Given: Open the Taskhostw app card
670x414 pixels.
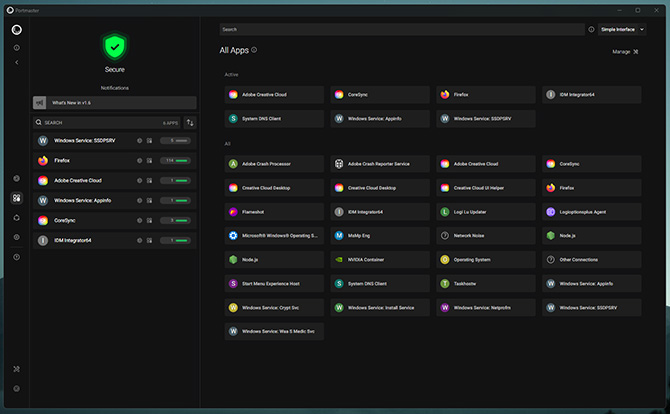Looking at the screenshot, I should tap(486, 284).
